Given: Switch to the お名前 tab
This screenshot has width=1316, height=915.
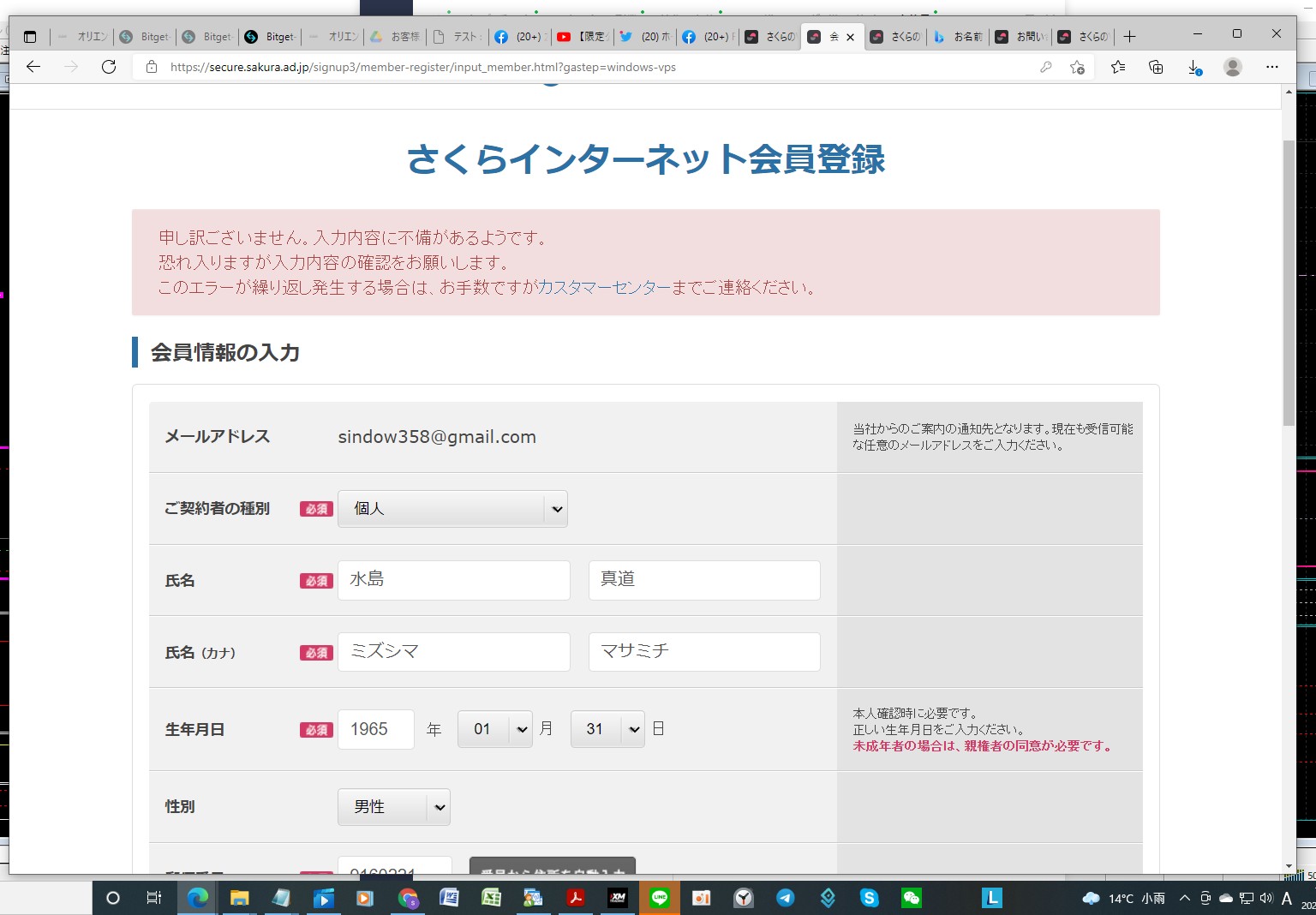Looking at the screenshot, I should click(x=958, y=37).
